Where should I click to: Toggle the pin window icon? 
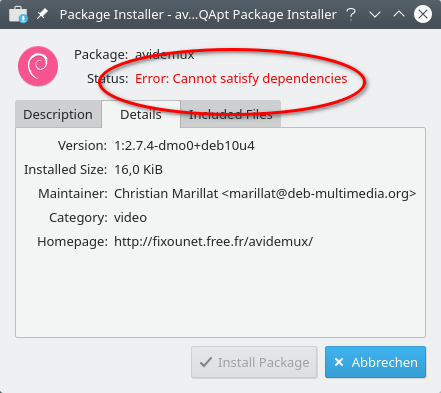[x=42, y=14]
